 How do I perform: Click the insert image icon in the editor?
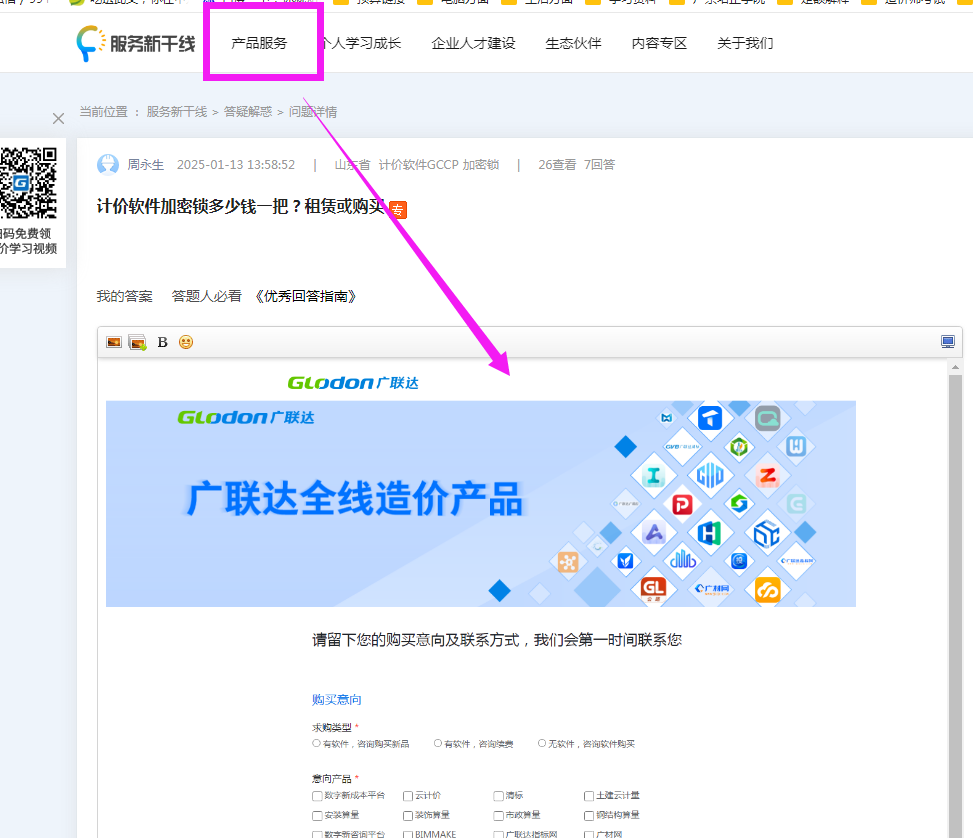pos(114,342)
